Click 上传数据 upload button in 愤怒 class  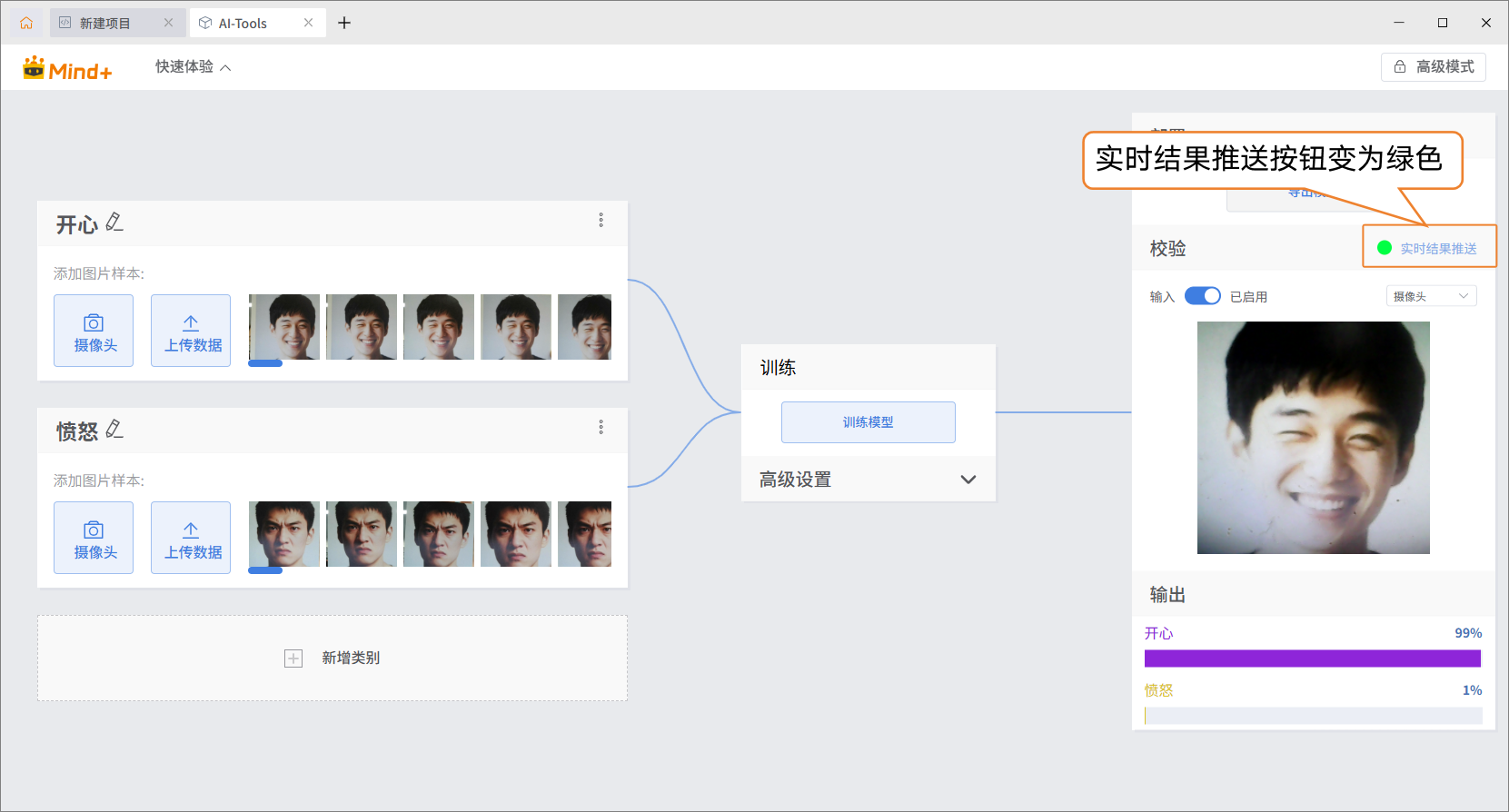click(191, 538)
